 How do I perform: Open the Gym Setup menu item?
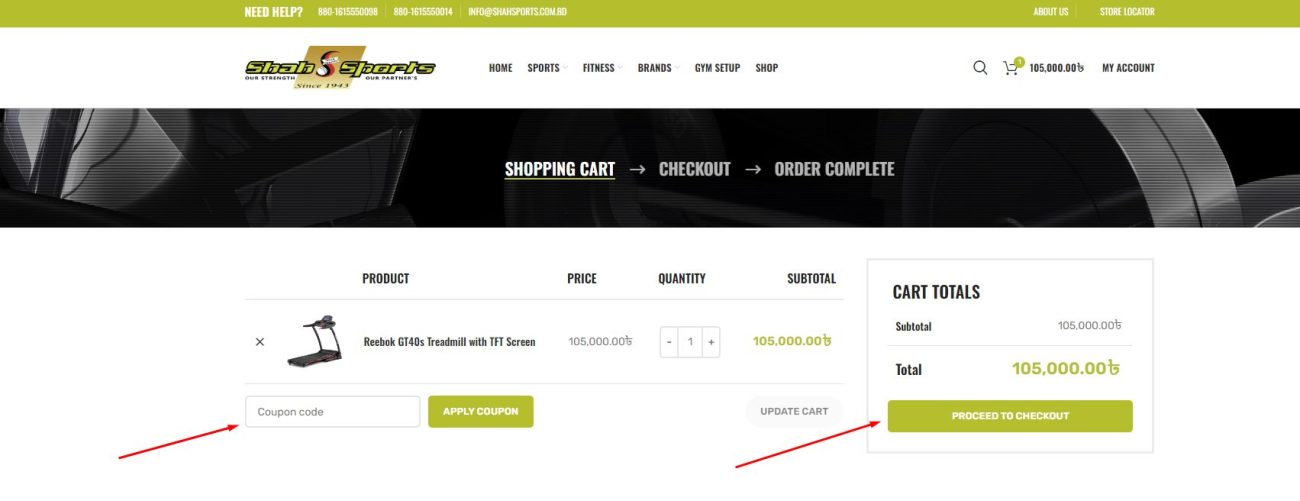tap(717, 68)
